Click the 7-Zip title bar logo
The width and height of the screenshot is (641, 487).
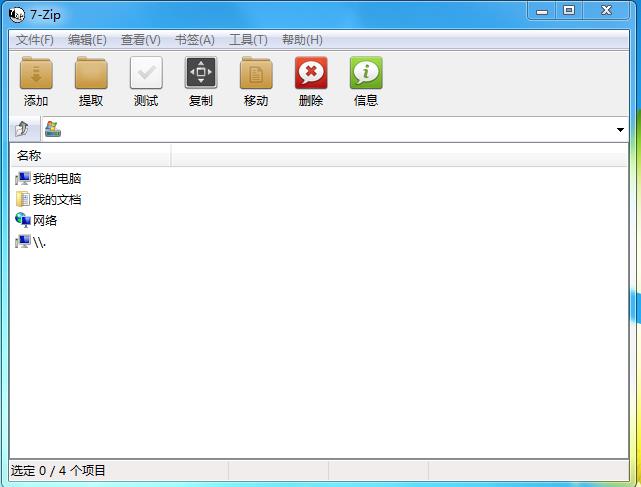(x=17, y=15)
